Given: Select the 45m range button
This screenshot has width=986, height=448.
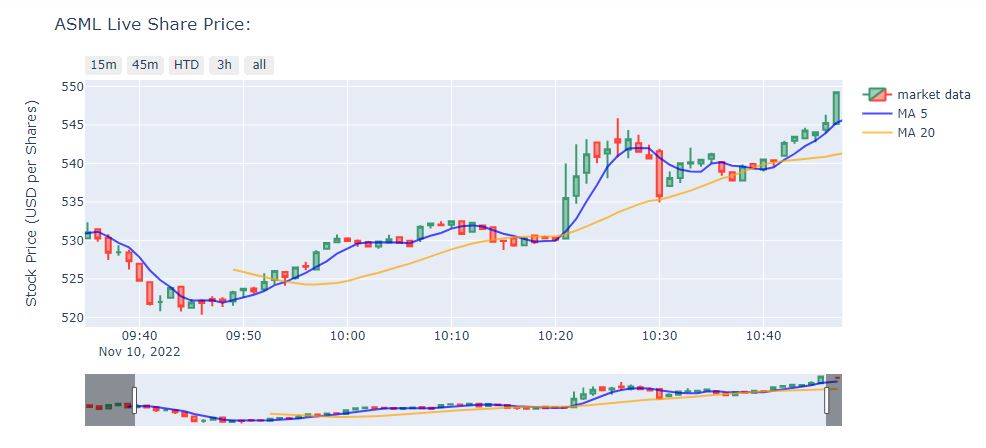Looking at the screenshot, I should [145, 65].
